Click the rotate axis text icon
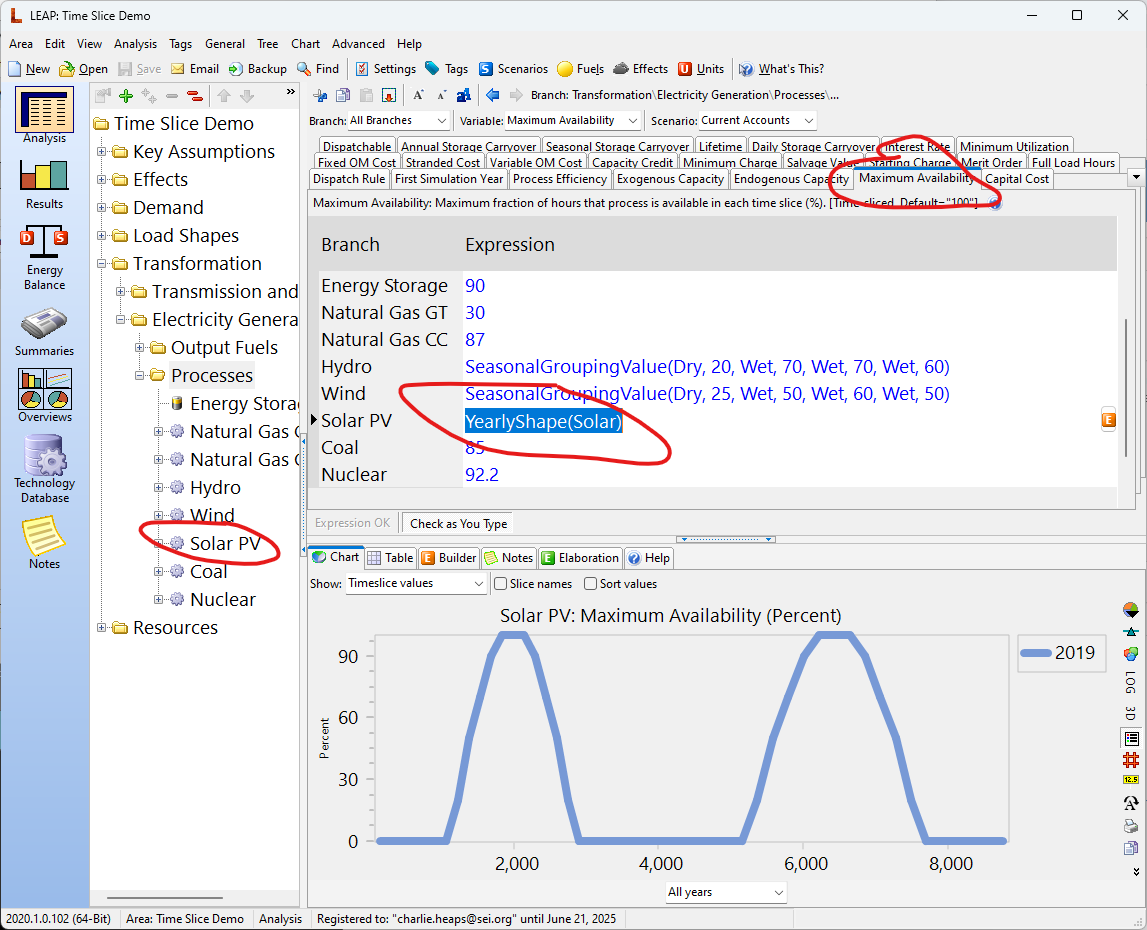 [1131, 803]
